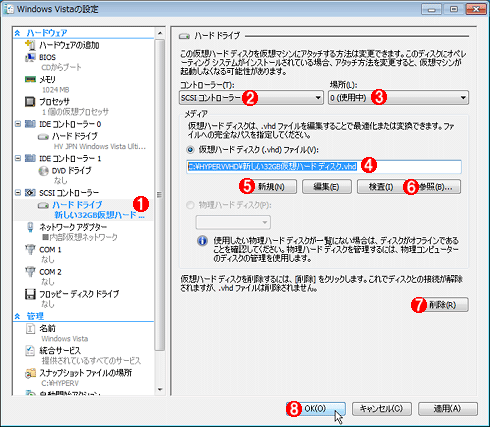Click the スナップショット ファイルの場所 icon

pyautogui.click(x=30, y=373)
